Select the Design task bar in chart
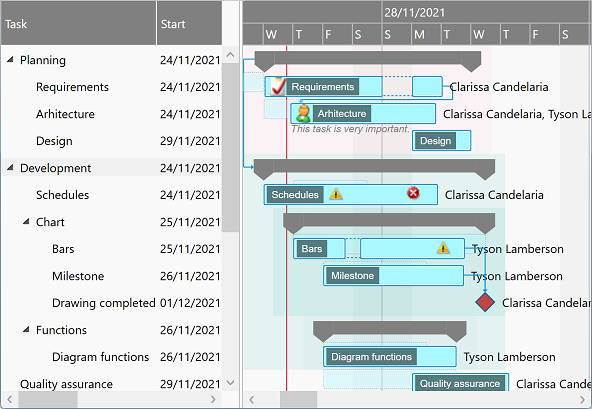This screenshot has width=592, height=409. [441, 140]
